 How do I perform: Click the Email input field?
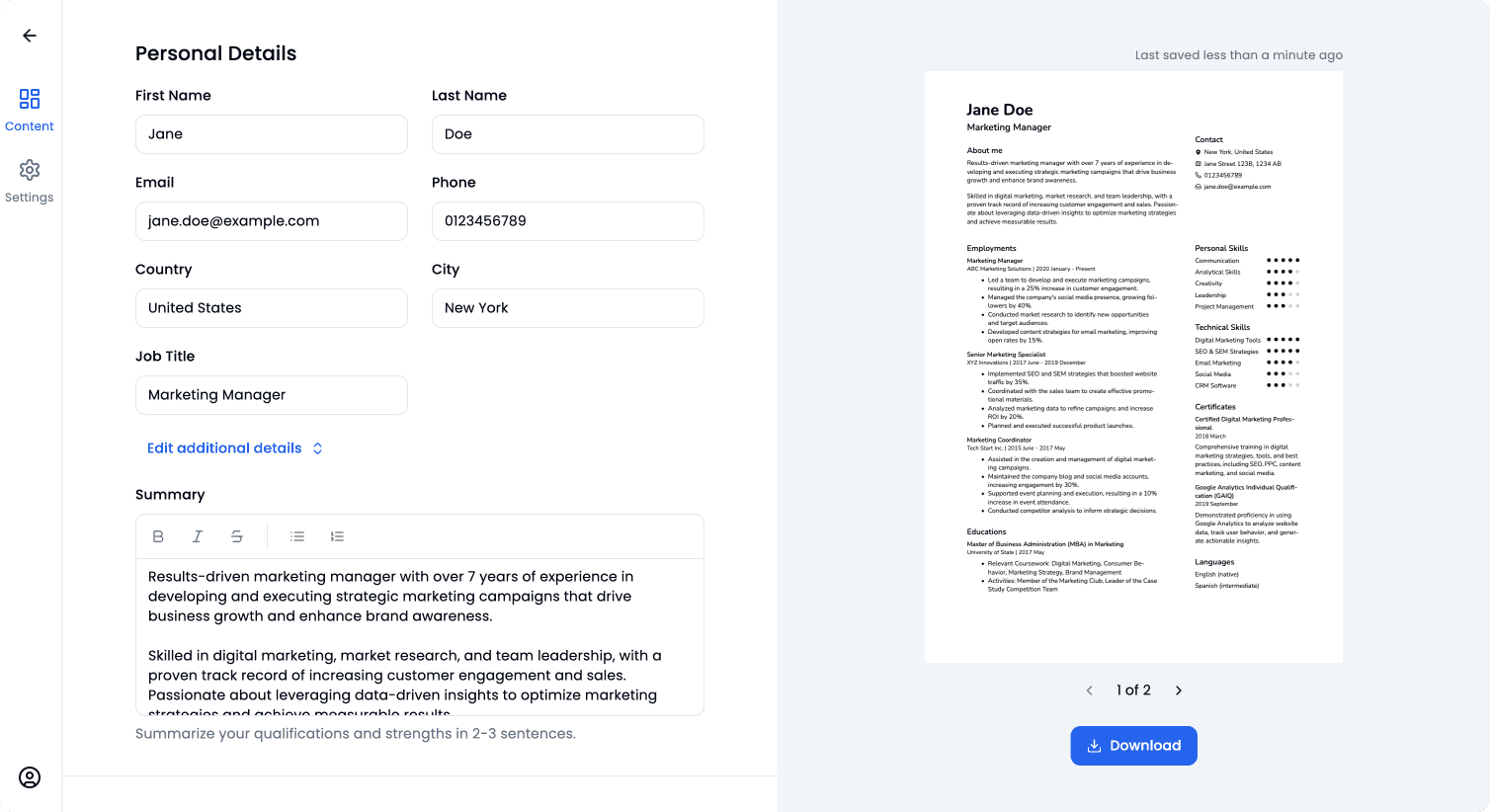click(271, 221)
